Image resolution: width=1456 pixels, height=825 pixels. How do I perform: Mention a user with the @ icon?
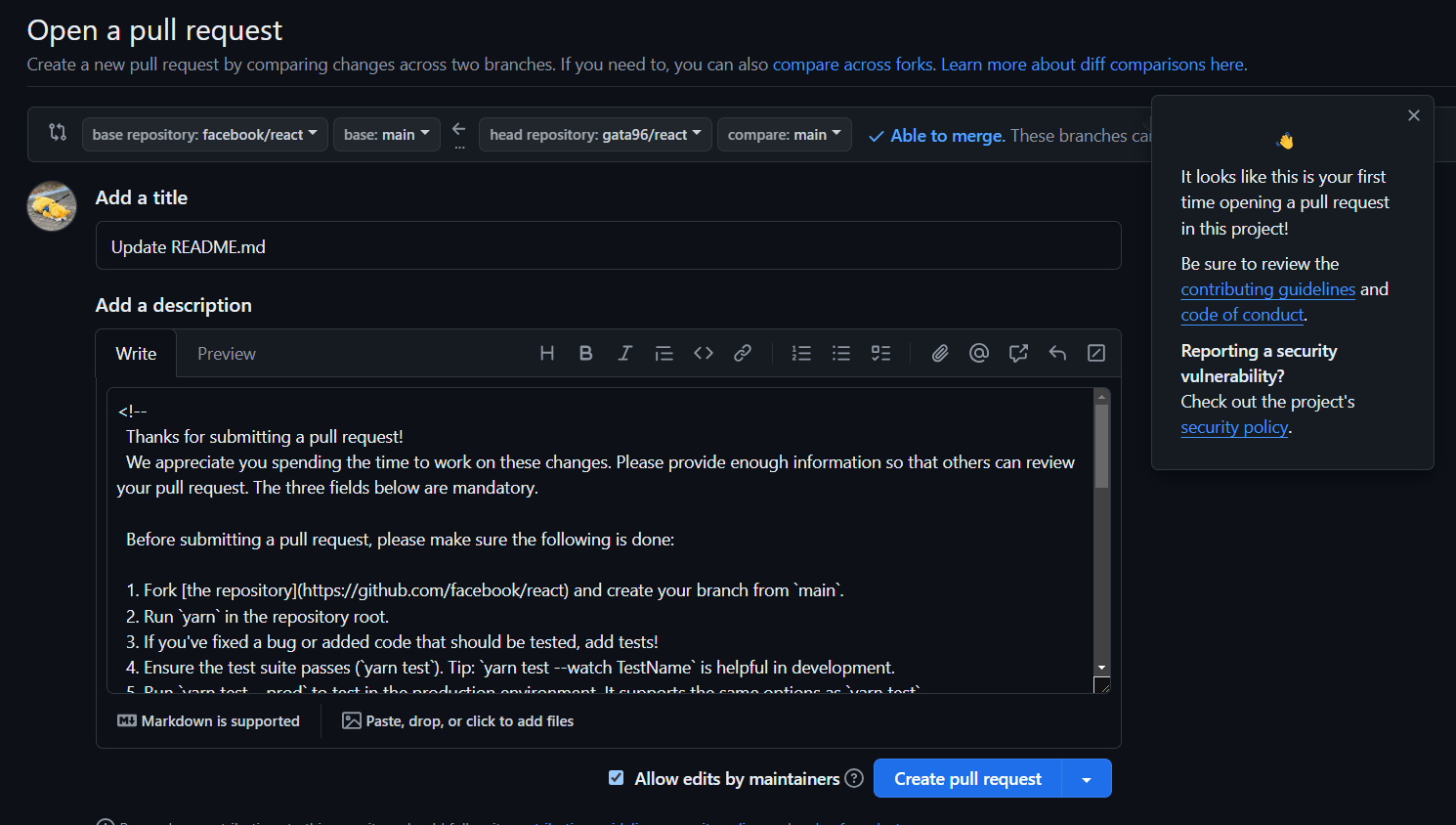(979, 353)
